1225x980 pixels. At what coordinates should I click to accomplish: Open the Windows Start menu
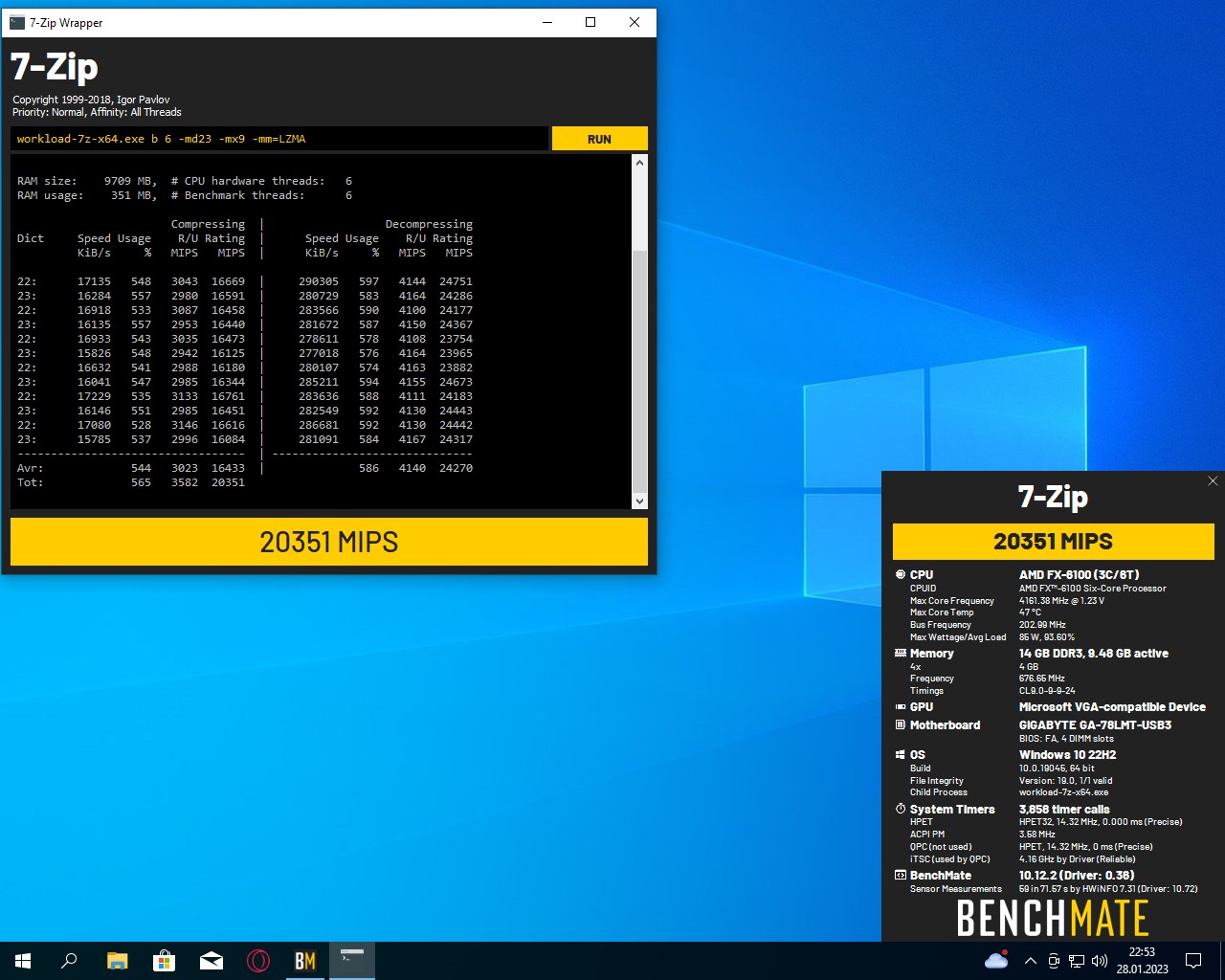(x=23, y=961)
